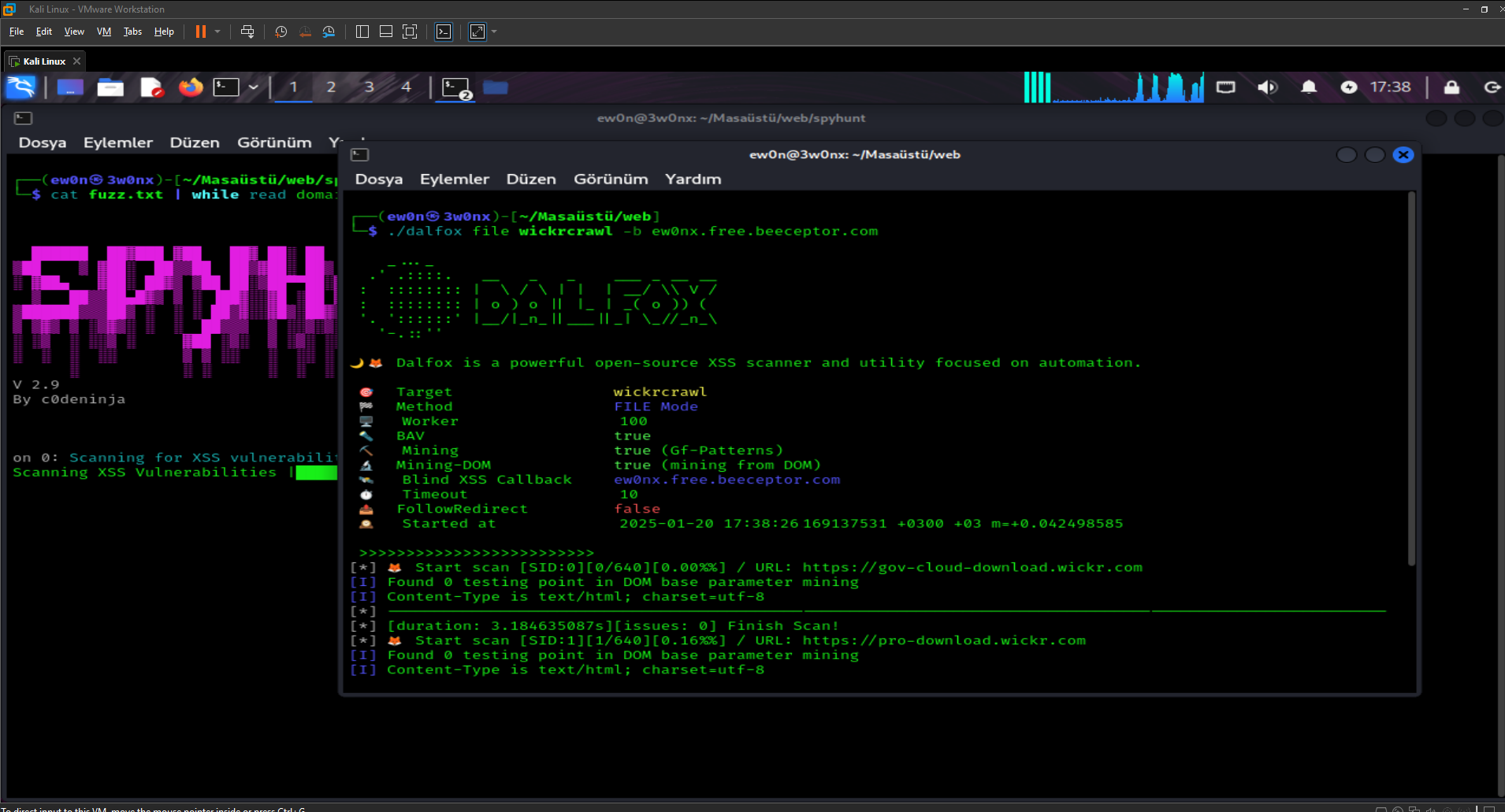Open the VMware View menu
The height and width of the screenshot is (812, 1505).
click(74, 32)
